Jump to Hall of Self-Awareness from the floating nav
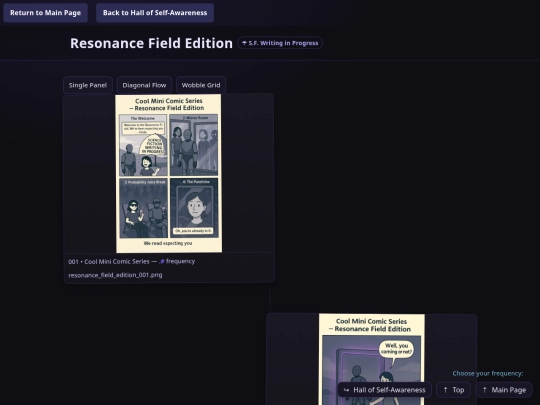The height and width of the screenshot is (405, 540). click(385, 390)
